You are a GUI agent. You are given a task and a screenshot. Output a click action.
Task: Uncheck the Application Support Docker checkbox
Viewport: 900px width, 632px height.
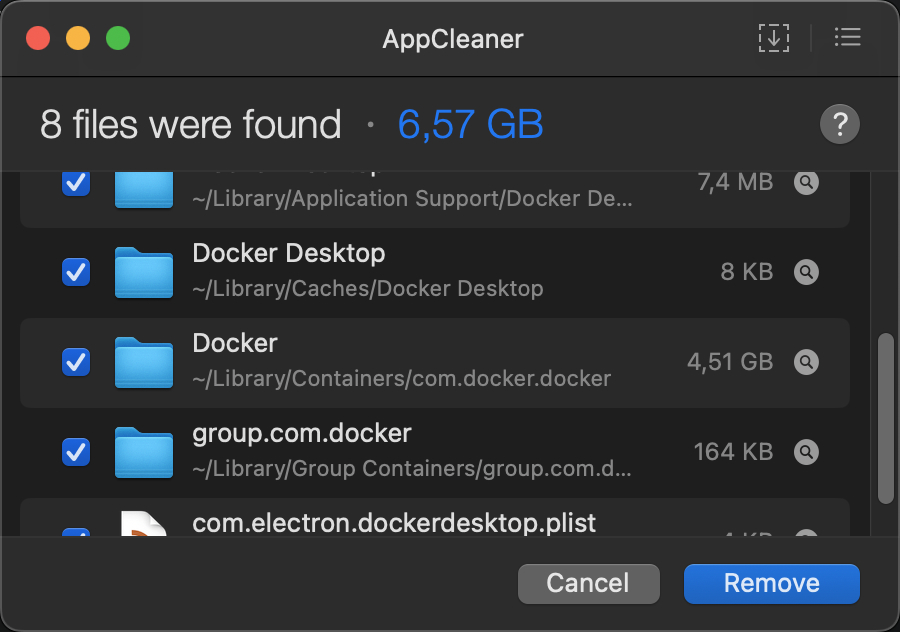(x=76, y=184)
